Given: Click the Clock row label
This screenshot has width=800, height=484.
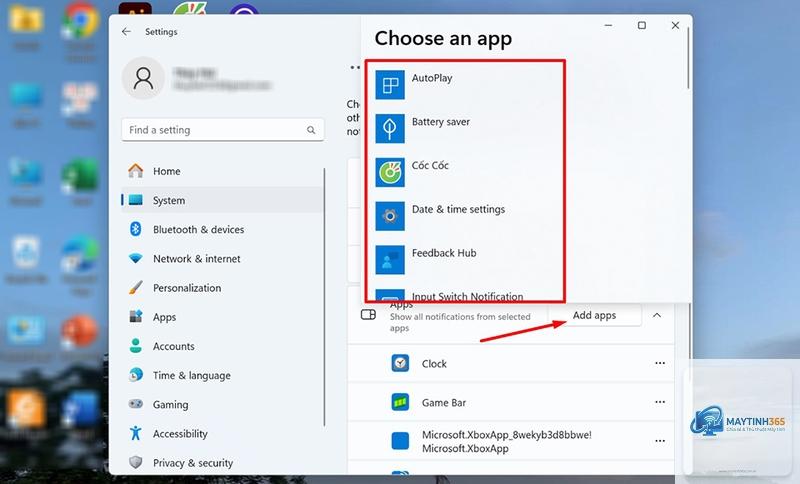Looking at the screenshot, I should pos(434,364).
